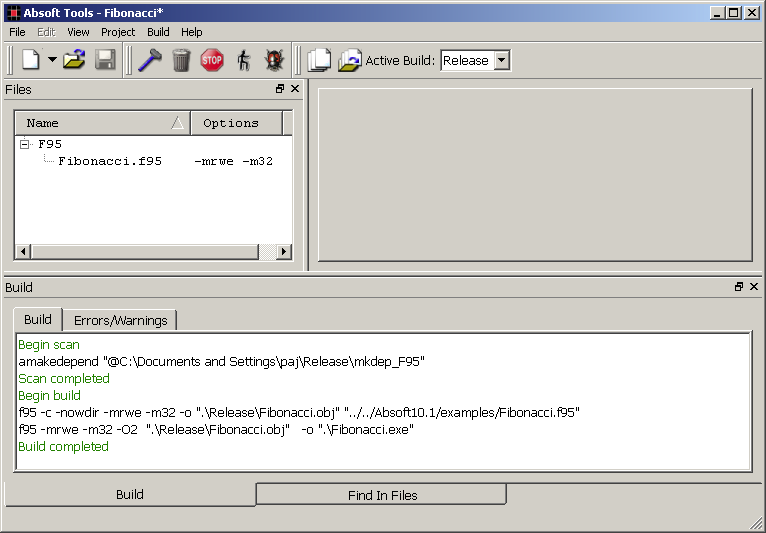Open the Active Build Release dropdown

[x=502, y=61]
